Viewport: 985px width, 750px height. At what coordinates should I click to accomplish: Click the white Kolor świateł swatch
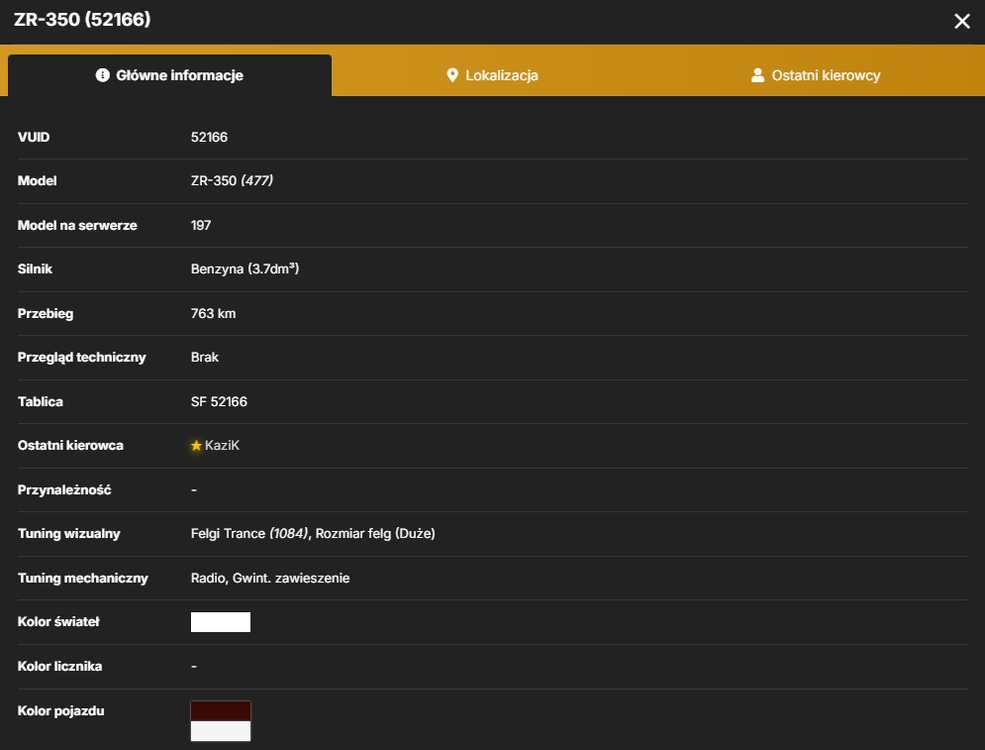[220, 622]
